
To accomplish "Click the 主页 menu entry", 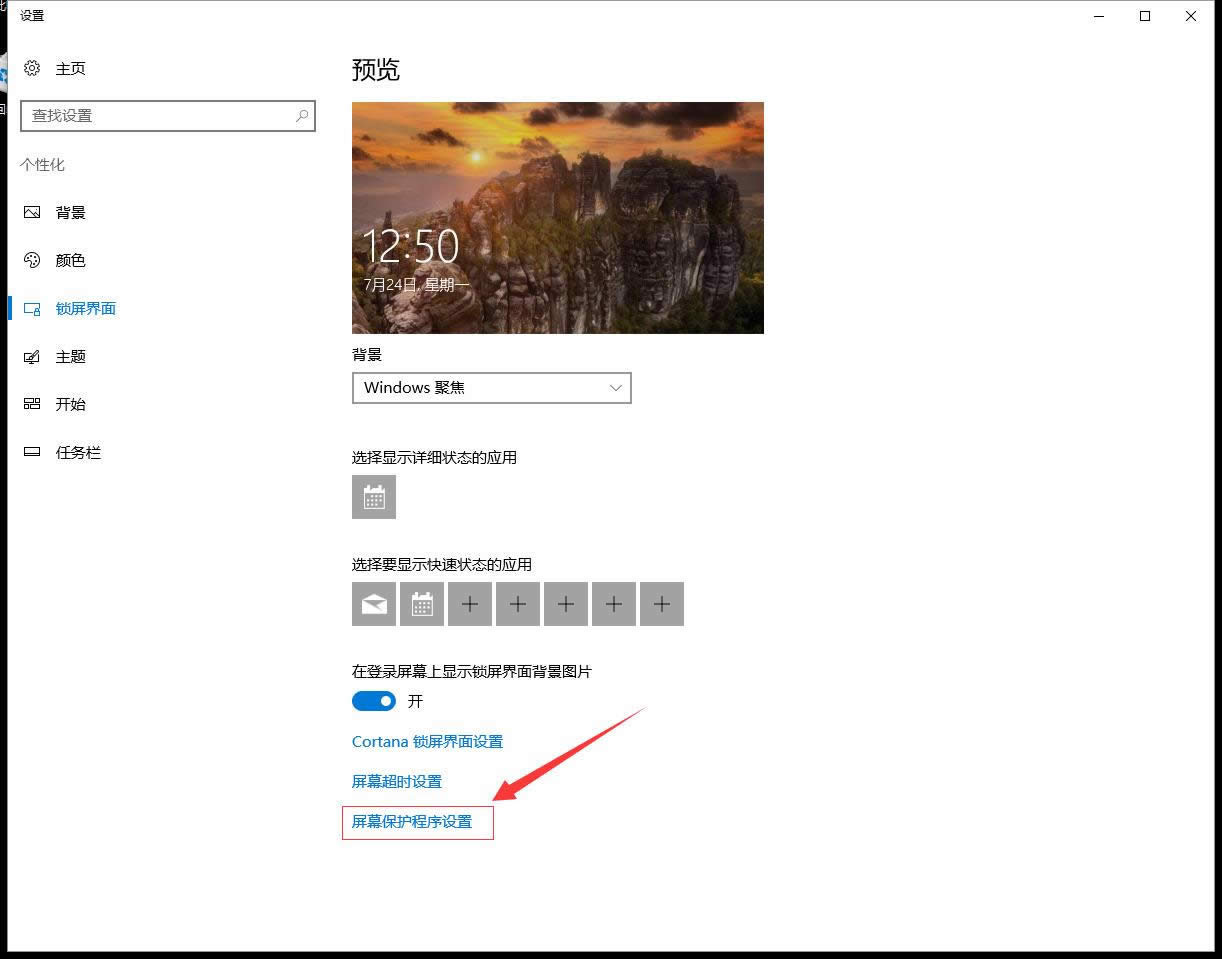I will [x=71, y=68].
